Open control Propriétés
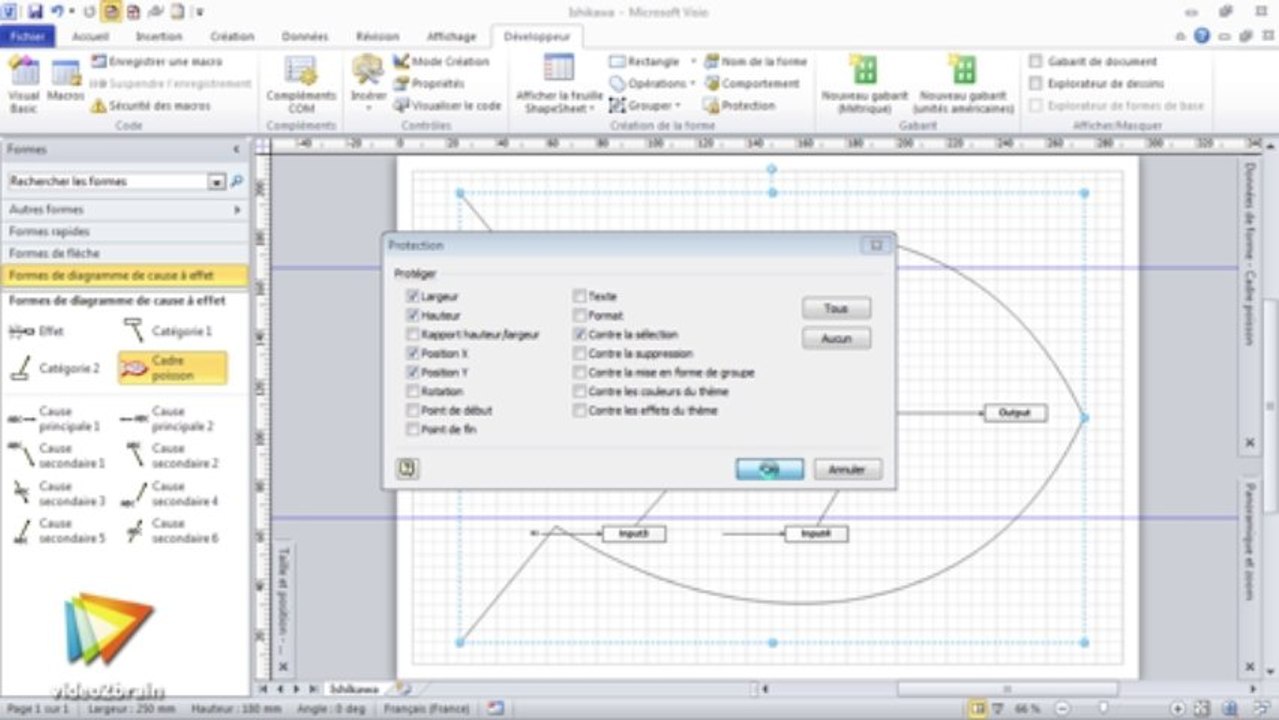This screenshot has height=720, width=1279. [x=429, y=83]
